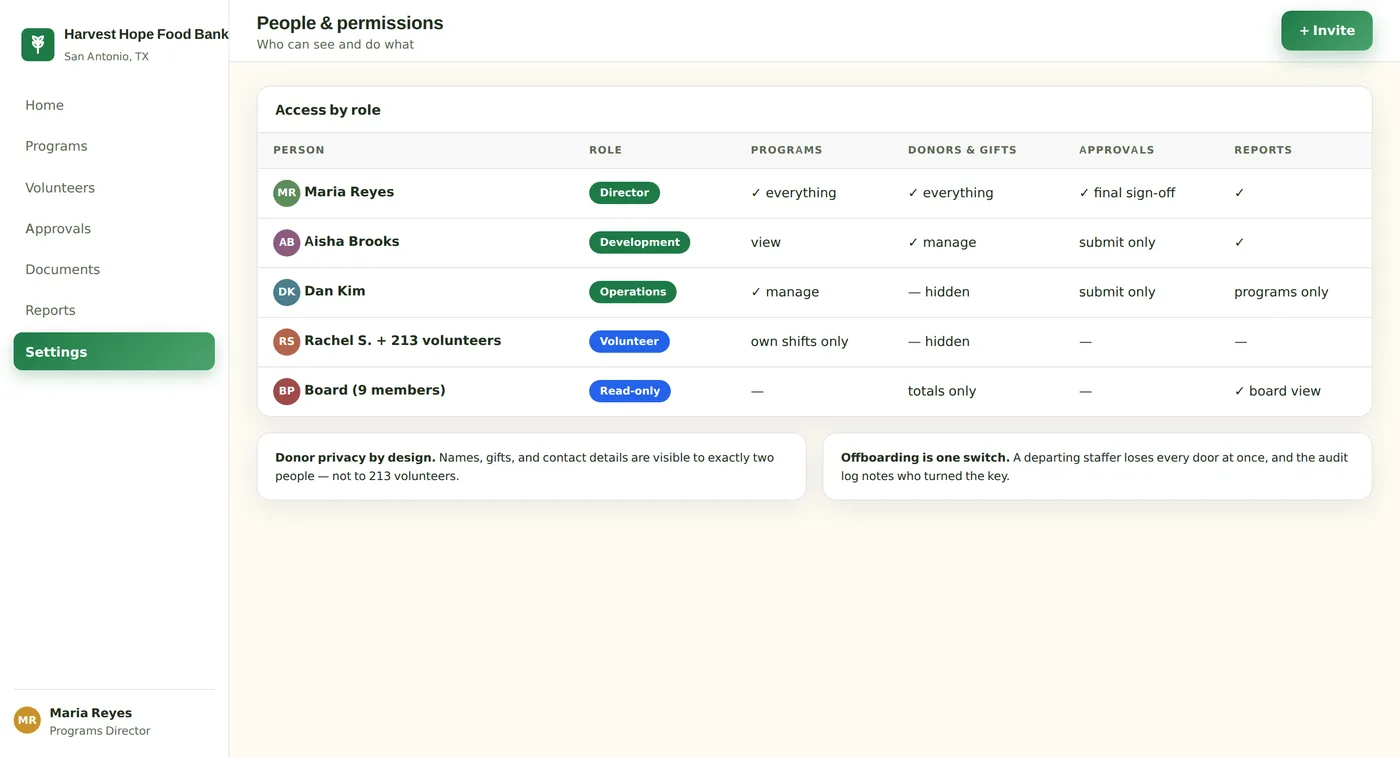The width and height of the screenshot is (1400, 758).
Task: Navigate to Approvals in the sidebar
Action: point(114,229)
